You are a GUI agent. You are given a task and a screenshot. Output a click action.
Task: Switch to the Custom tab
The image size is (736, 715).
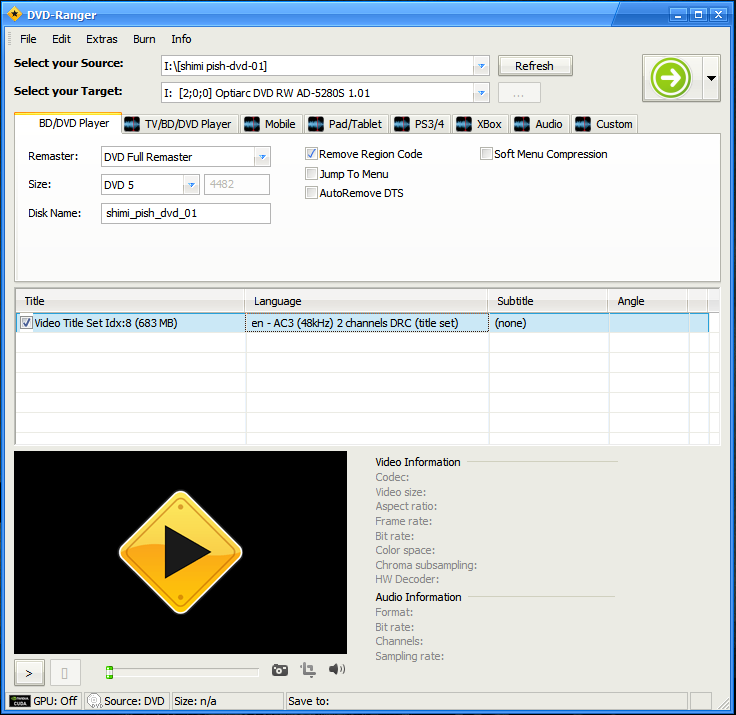click(x=604, y=124)
